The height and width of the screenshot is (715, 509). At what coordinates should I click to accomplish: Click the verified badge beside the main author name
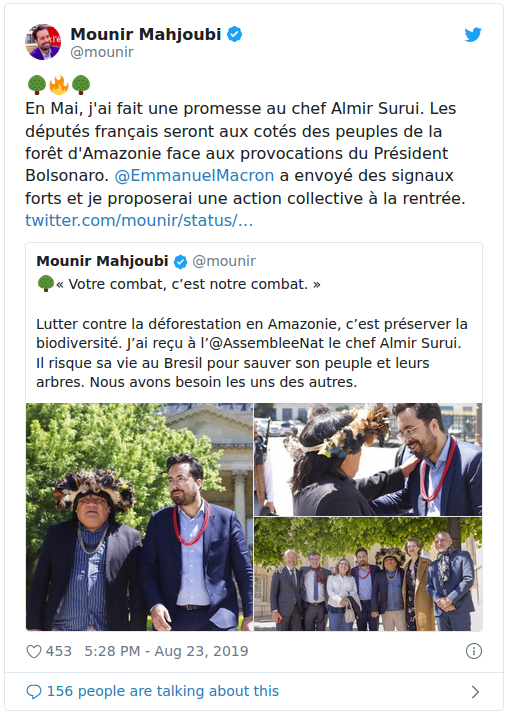click(234, 35)
